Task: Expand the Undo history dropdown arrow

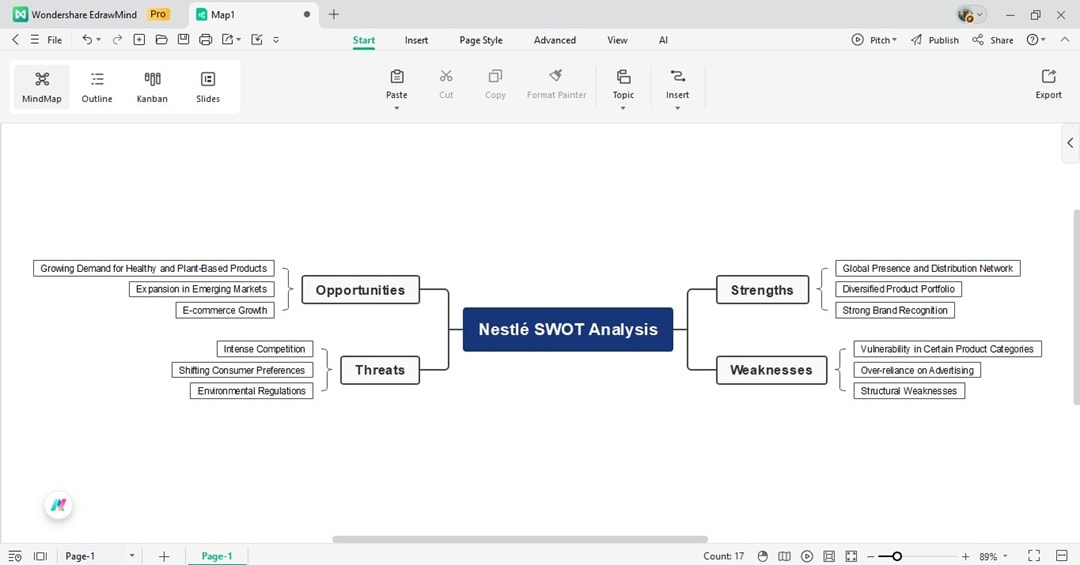Action: (x=98, y=40)
